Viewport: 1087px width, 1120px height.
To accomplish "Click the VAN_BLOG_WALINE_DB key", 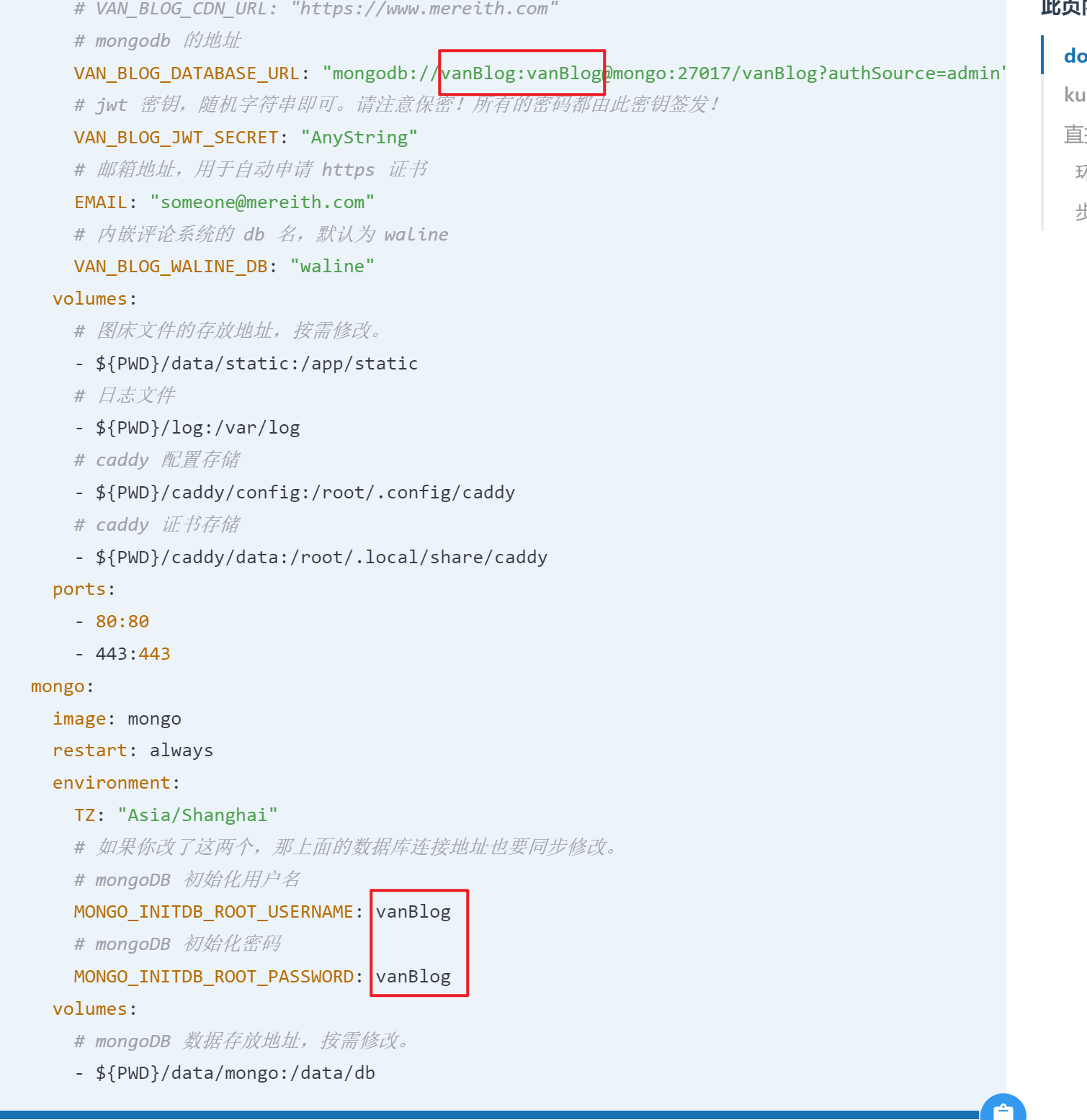I will (x=171, y=266).
